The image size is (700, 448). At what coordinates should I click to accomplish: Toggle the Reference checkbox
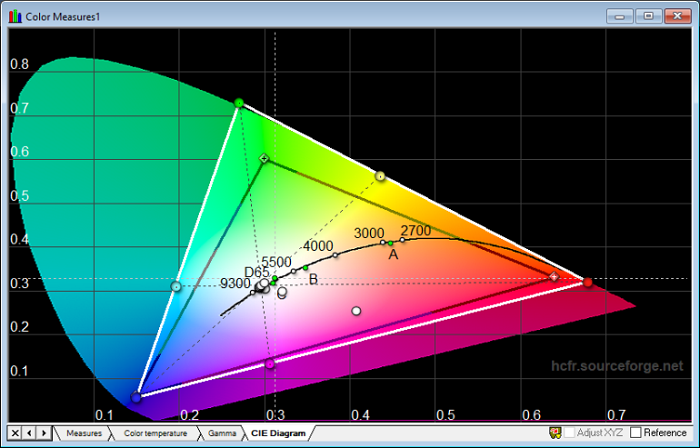coord(635,432)
